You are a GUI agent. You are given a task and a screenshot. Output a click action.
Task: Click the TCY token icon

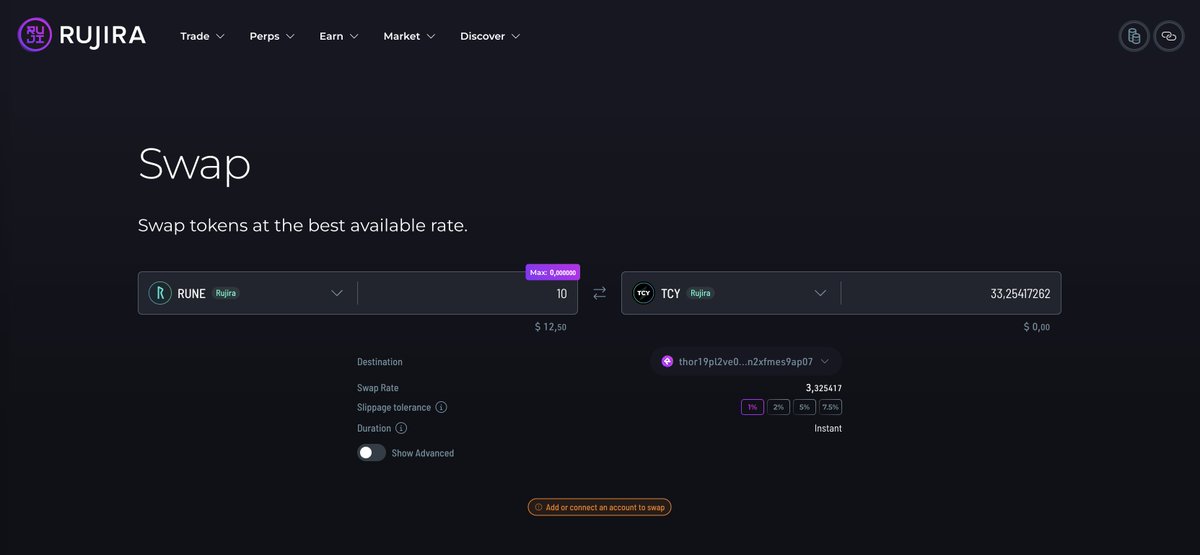[643, 293]
